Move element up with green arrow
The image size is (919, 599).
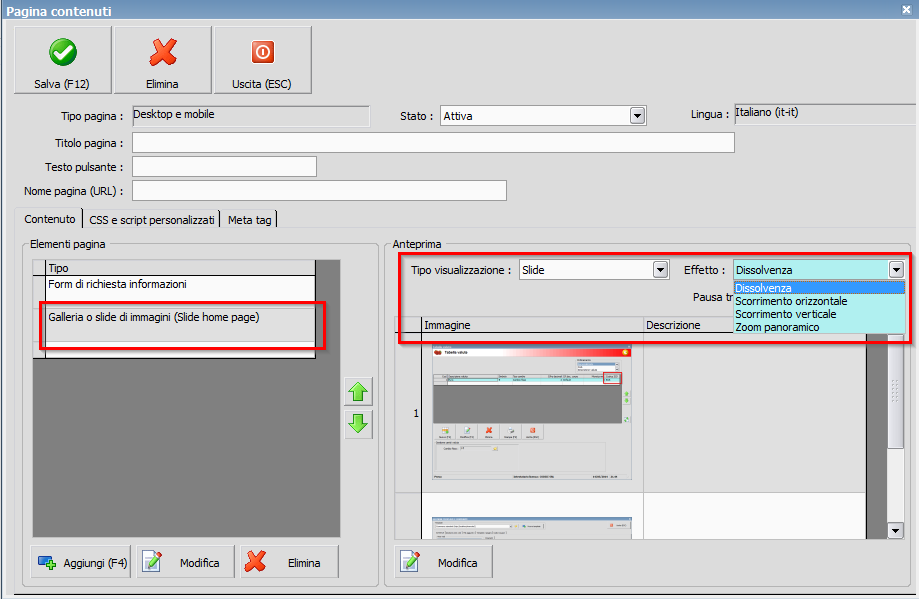point(358,392)
